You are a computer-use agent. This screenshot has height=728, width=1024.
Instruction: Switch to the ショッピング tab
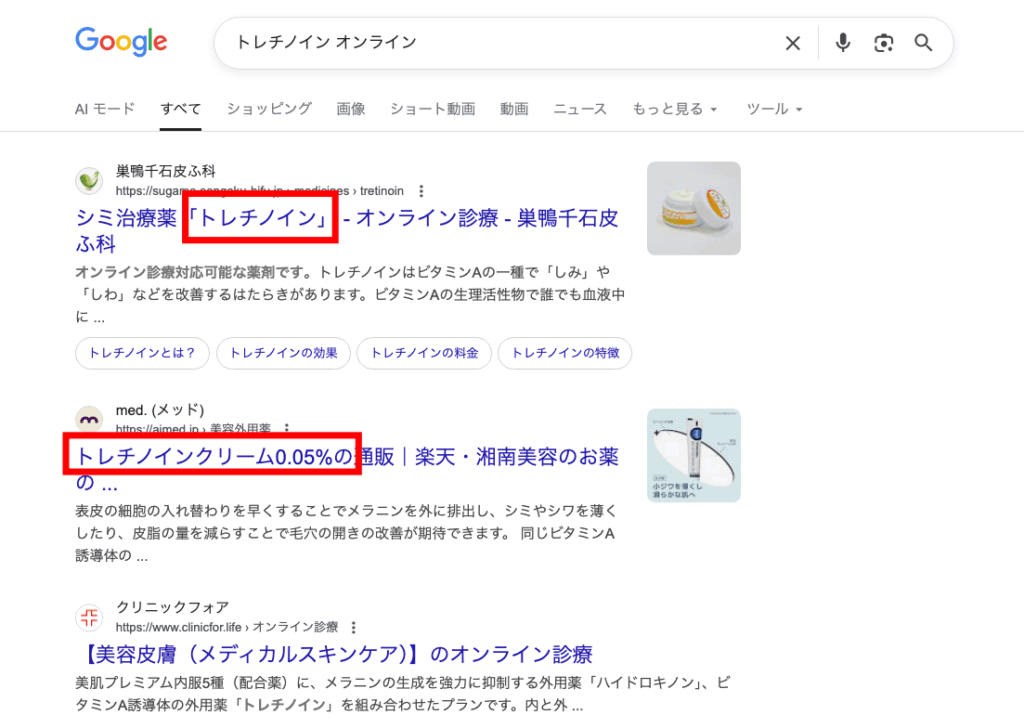[x=267, y=109]
